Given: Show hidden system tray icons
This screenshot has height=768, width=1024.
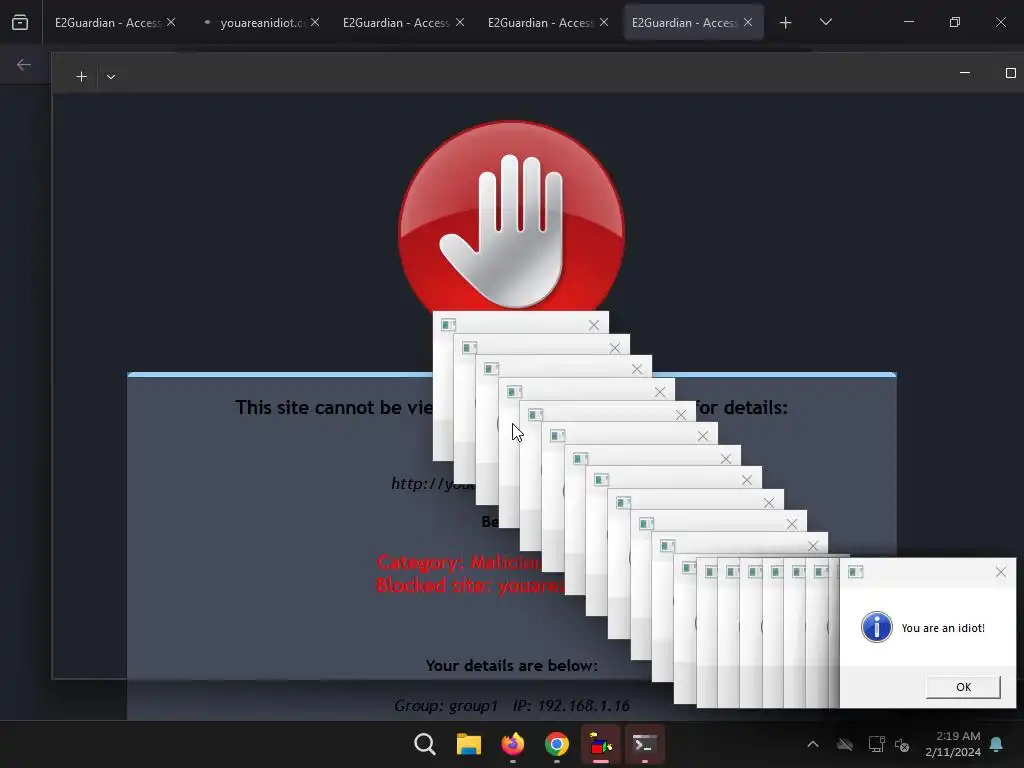Looking at the screenshot, I should point(813,744).
